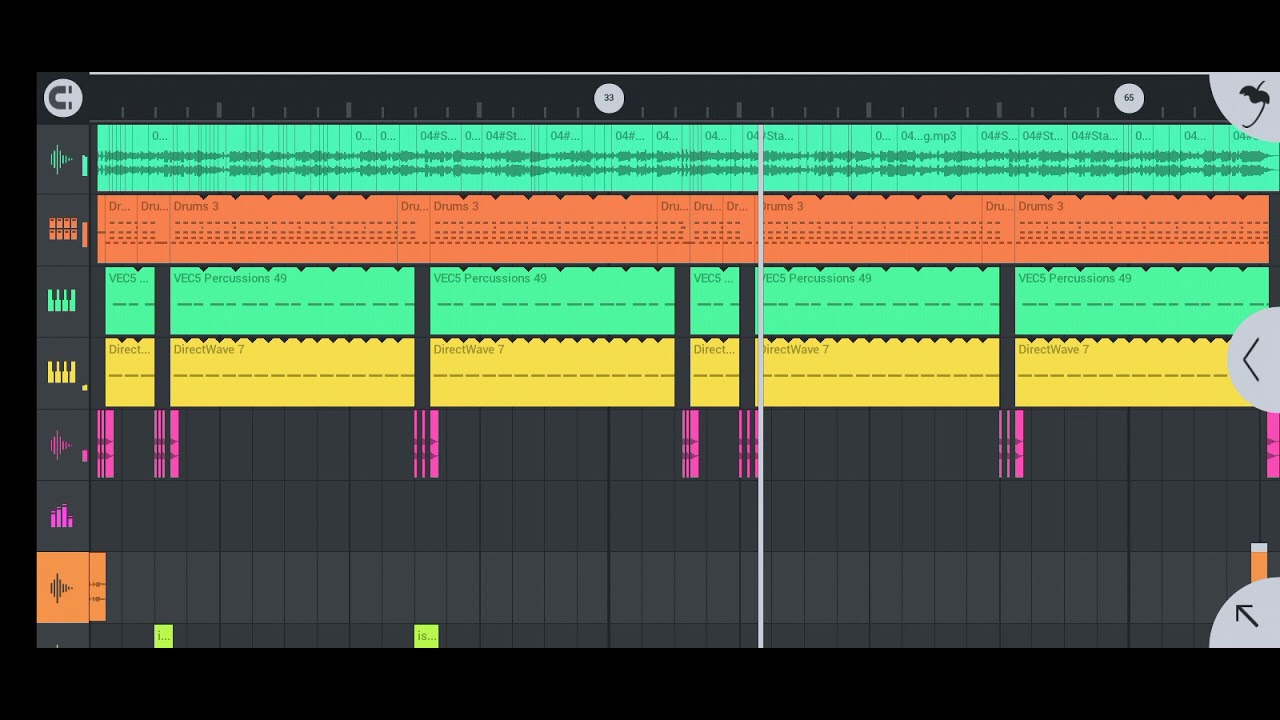Click the white playhead line
Screen dimensions: 1280x720
tap(761, 386)
